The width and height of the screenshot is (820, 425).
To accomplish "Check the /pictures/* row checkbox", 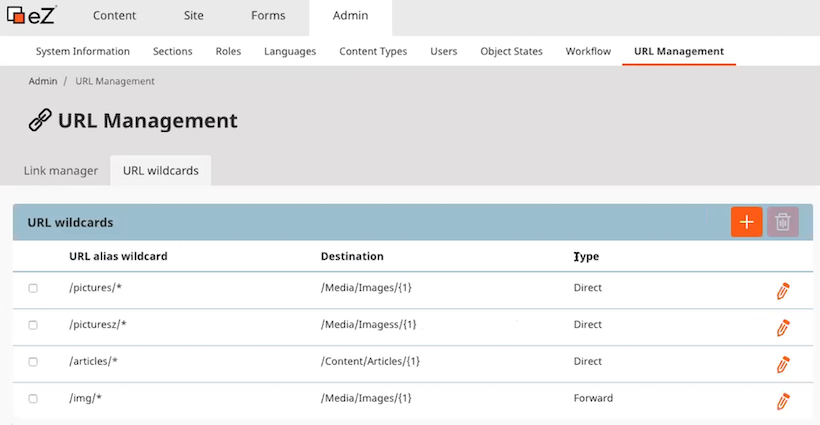I will click(x=33, y=288).
